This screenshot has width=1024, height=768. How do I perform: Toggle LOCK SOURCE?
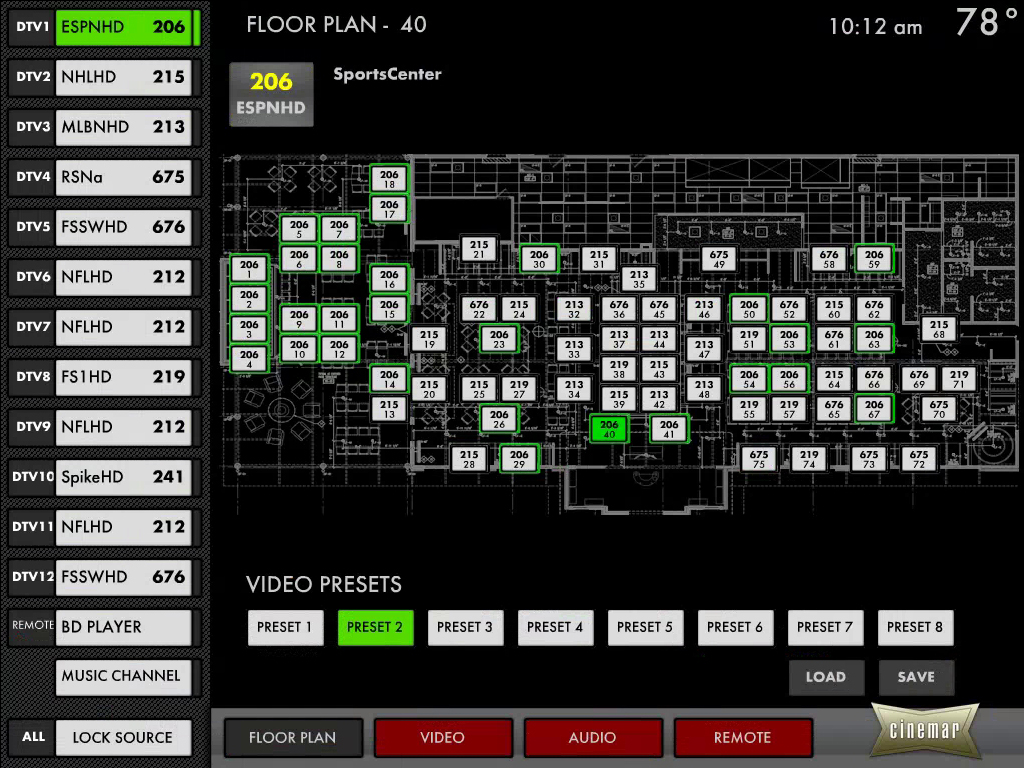[x=123, y=737]
